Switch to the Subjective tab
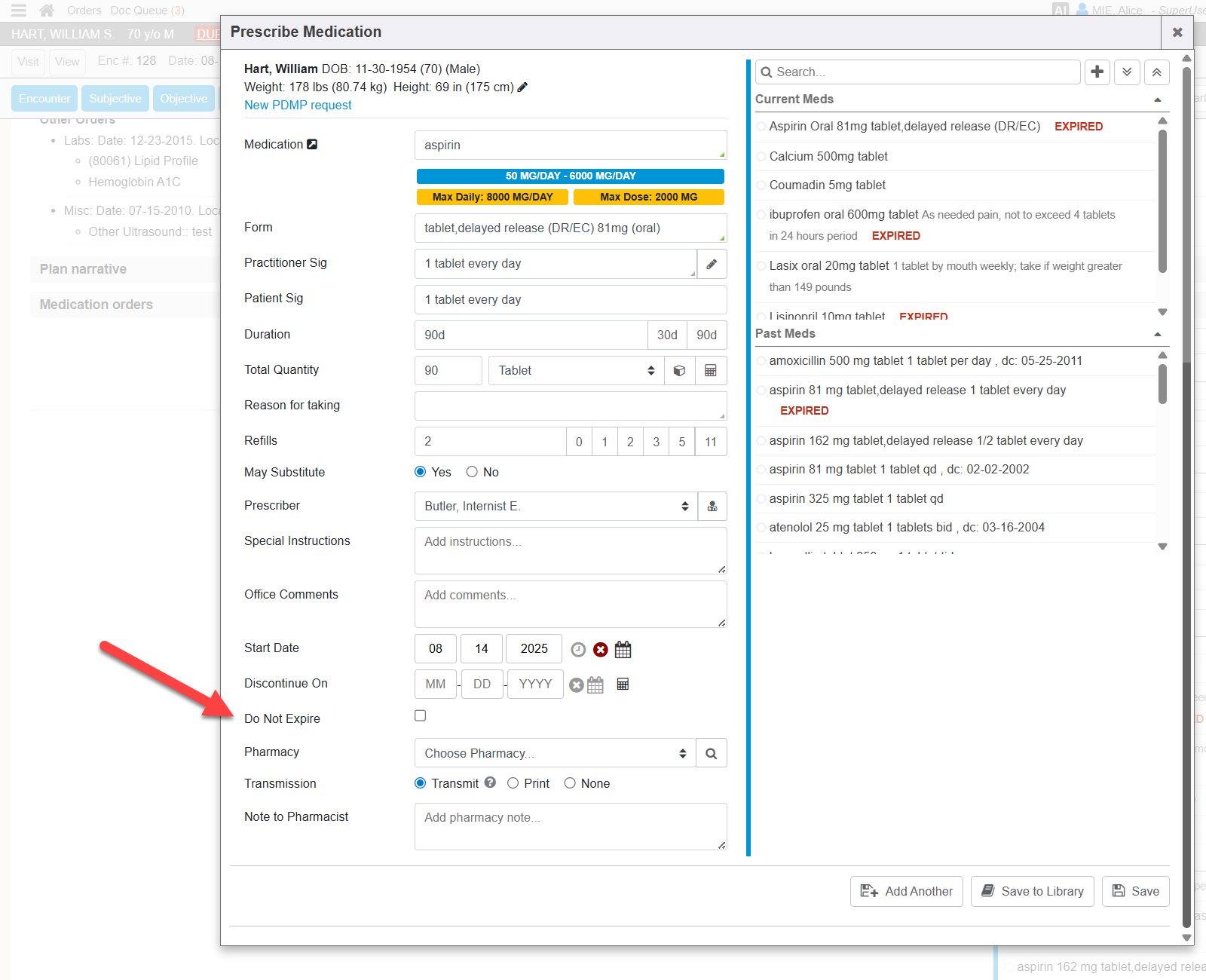This screenshot has width=1206, height=980. [x=115, y=99]
